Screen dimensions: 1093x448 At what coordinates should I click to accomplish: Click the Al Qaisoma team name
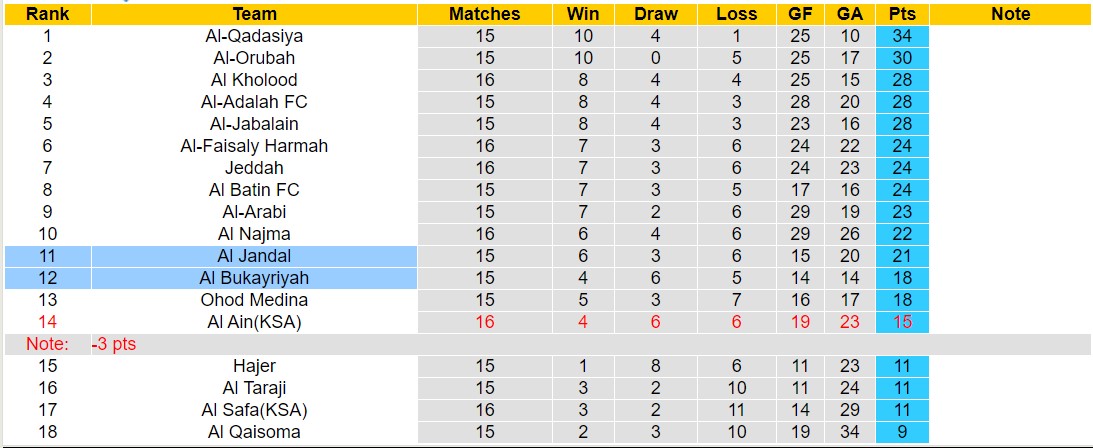[x=254, y=432]
